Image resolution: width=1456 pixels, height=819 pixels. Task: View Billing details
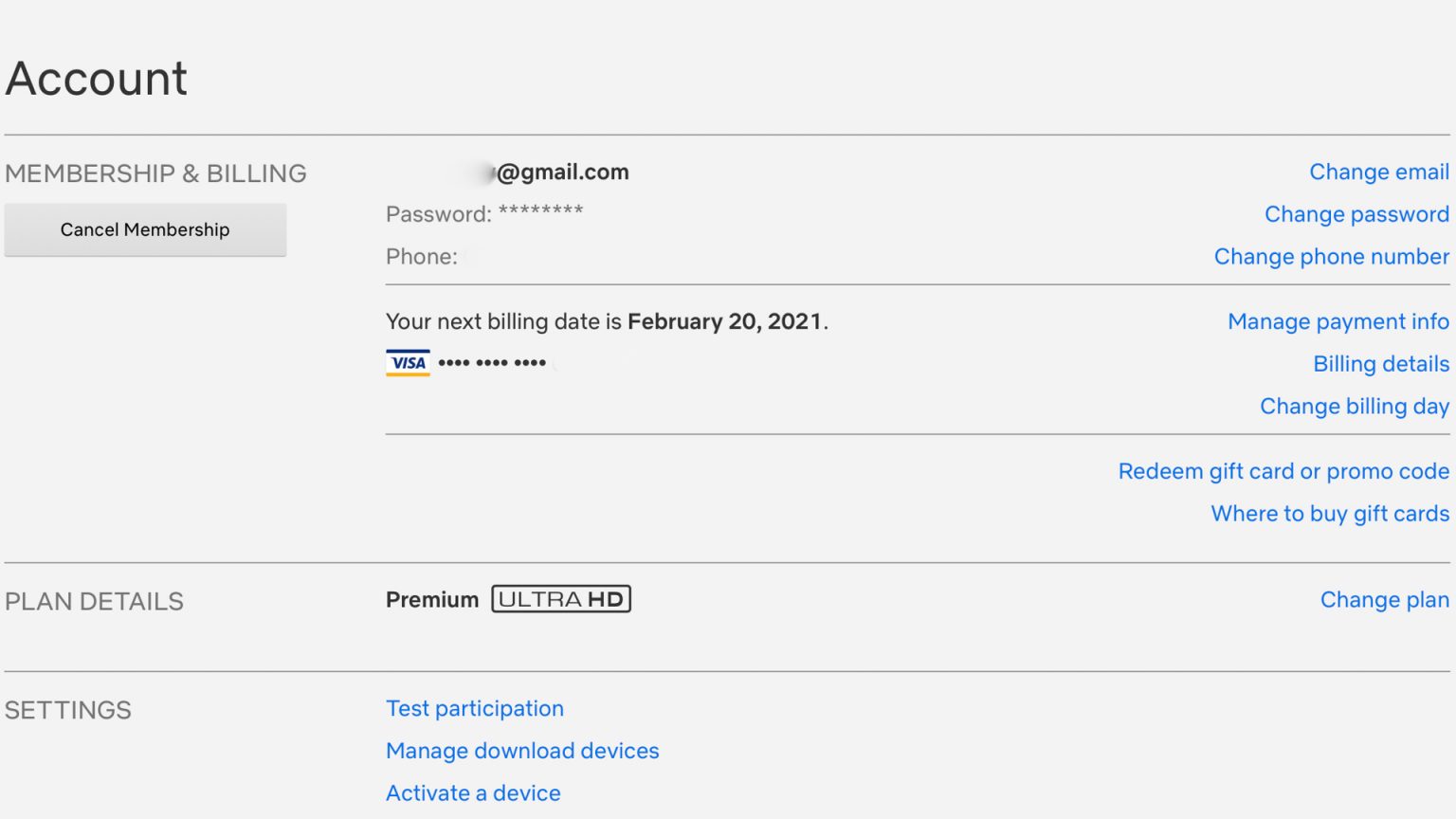1381,364
